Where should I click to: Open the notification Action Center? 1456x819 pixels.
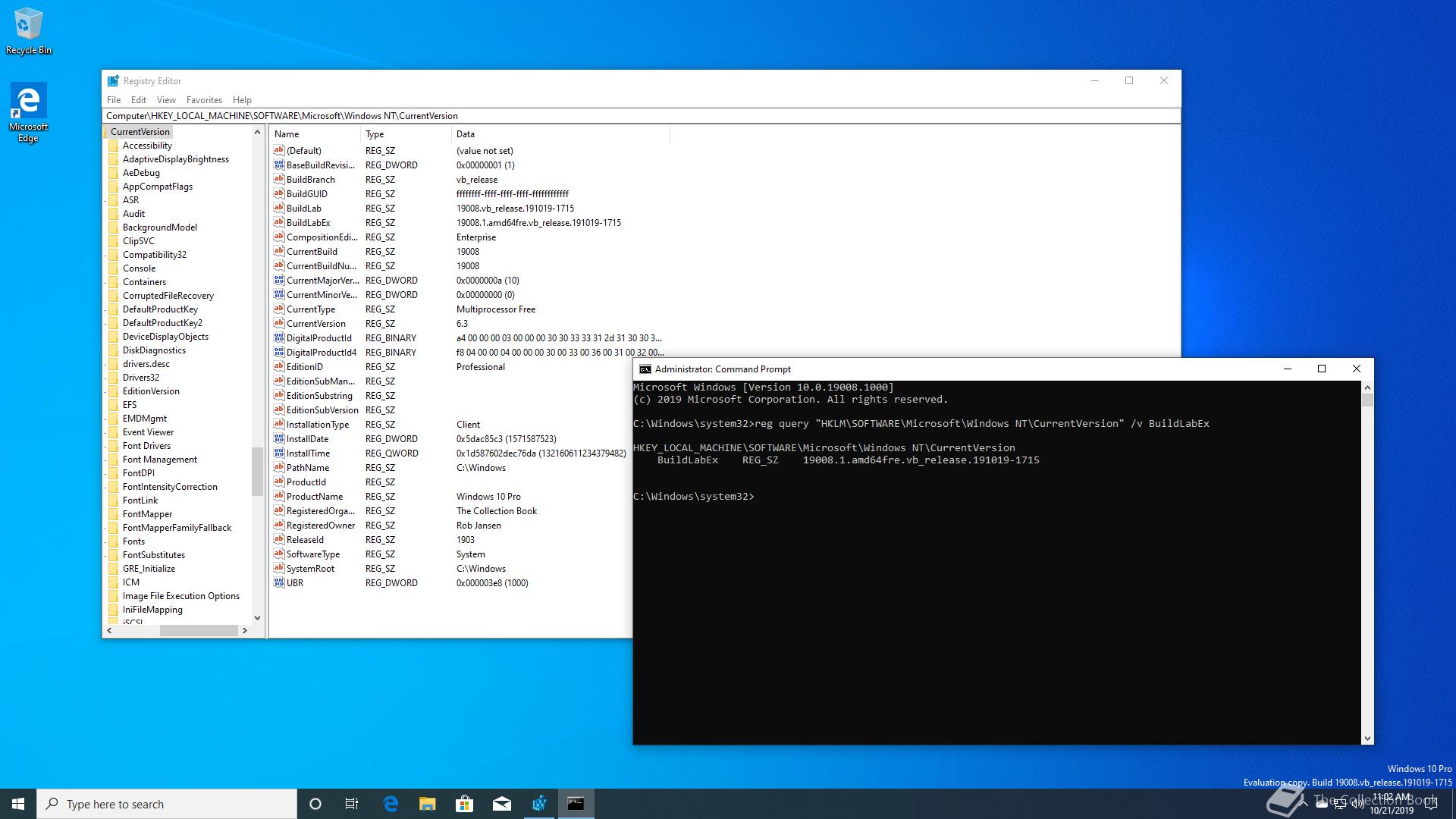1431,804
